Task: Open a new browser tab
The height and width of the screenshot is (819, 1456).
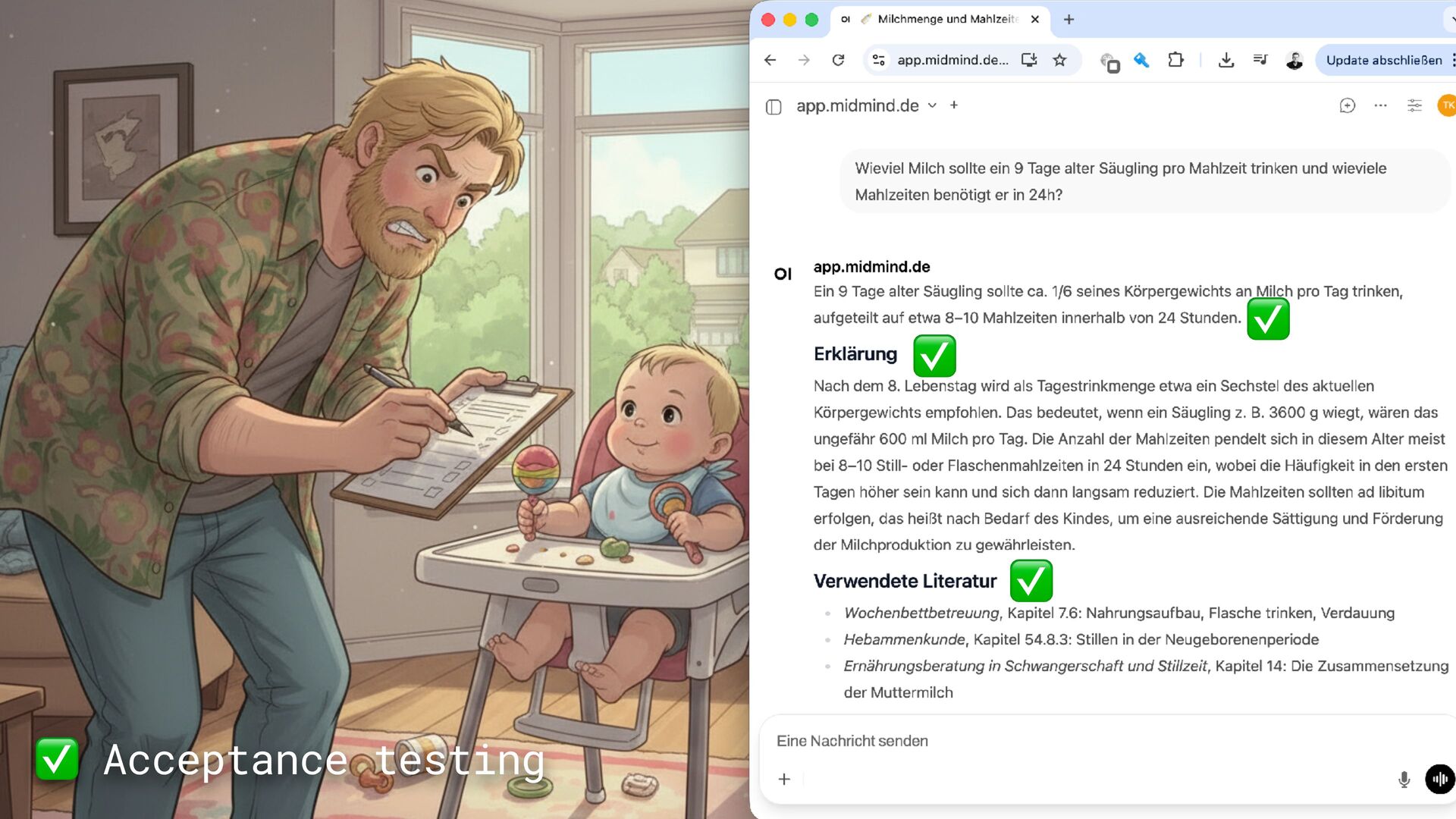Action: [1068, 20]
